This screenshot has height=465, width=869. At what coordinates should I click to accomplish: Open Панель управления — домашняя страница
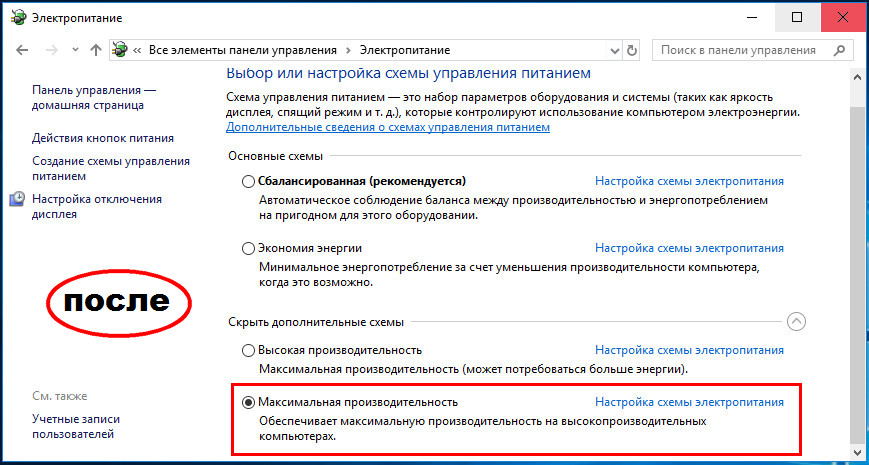pos(95,97)
